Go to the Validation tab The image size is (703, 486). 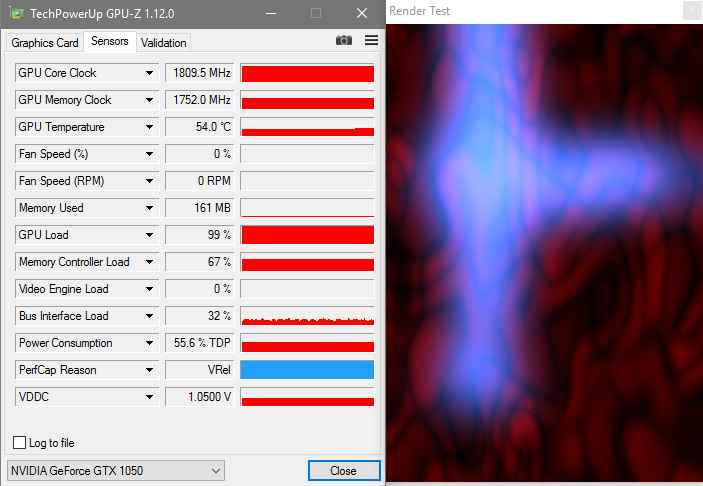[164, 43]
